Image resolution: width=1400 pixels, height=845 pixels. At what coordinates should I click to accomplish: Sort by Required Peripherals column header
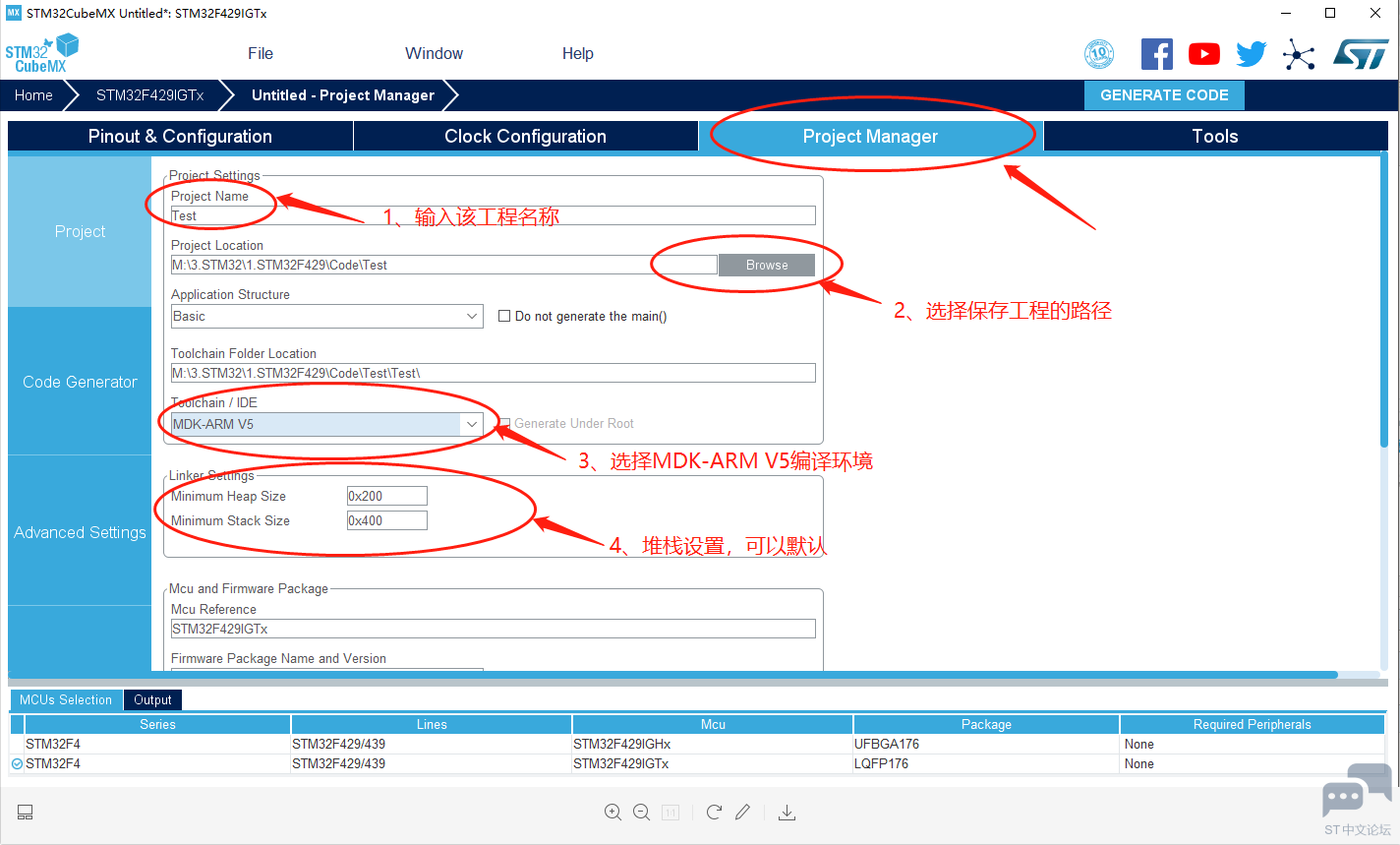1253,725
